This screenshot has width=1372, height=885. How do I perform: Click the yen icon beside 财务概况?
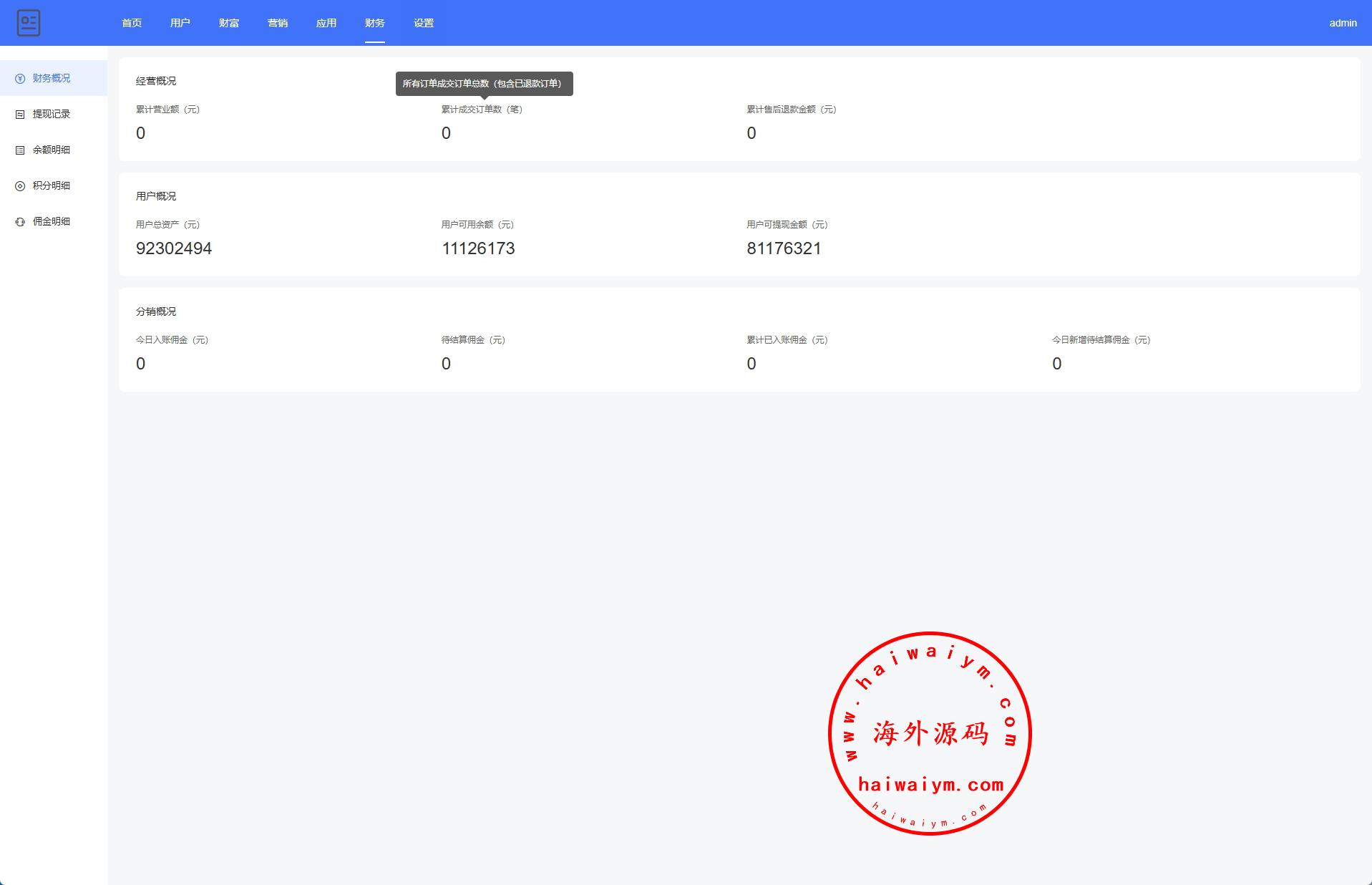(x=20, y=79)
